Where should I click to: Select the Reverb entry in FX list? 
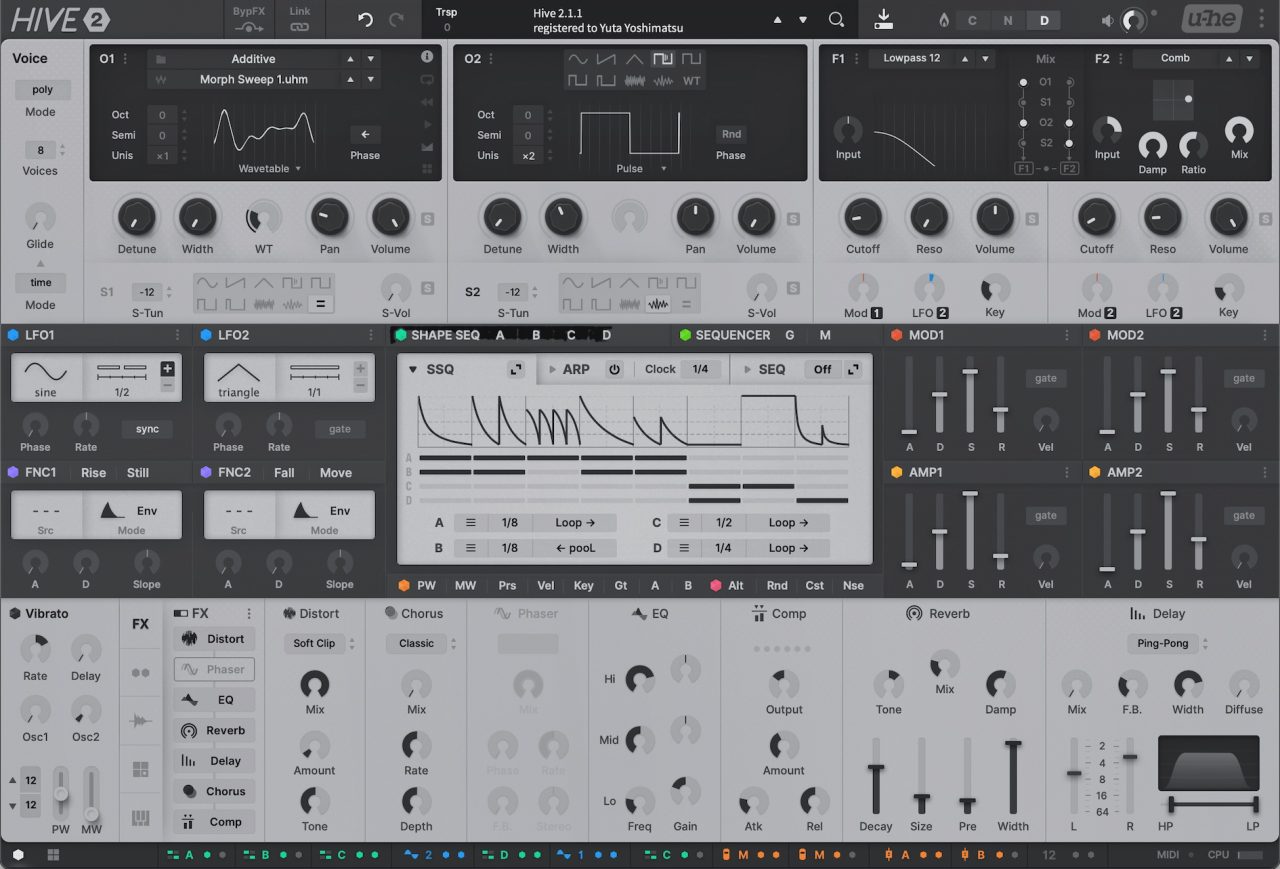[x=214, y=731]
